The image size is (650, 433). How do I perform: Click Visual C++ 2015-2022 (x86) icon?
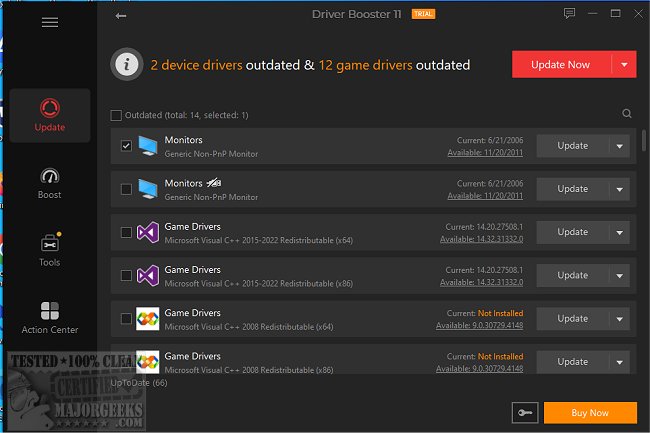click(148, 276)
